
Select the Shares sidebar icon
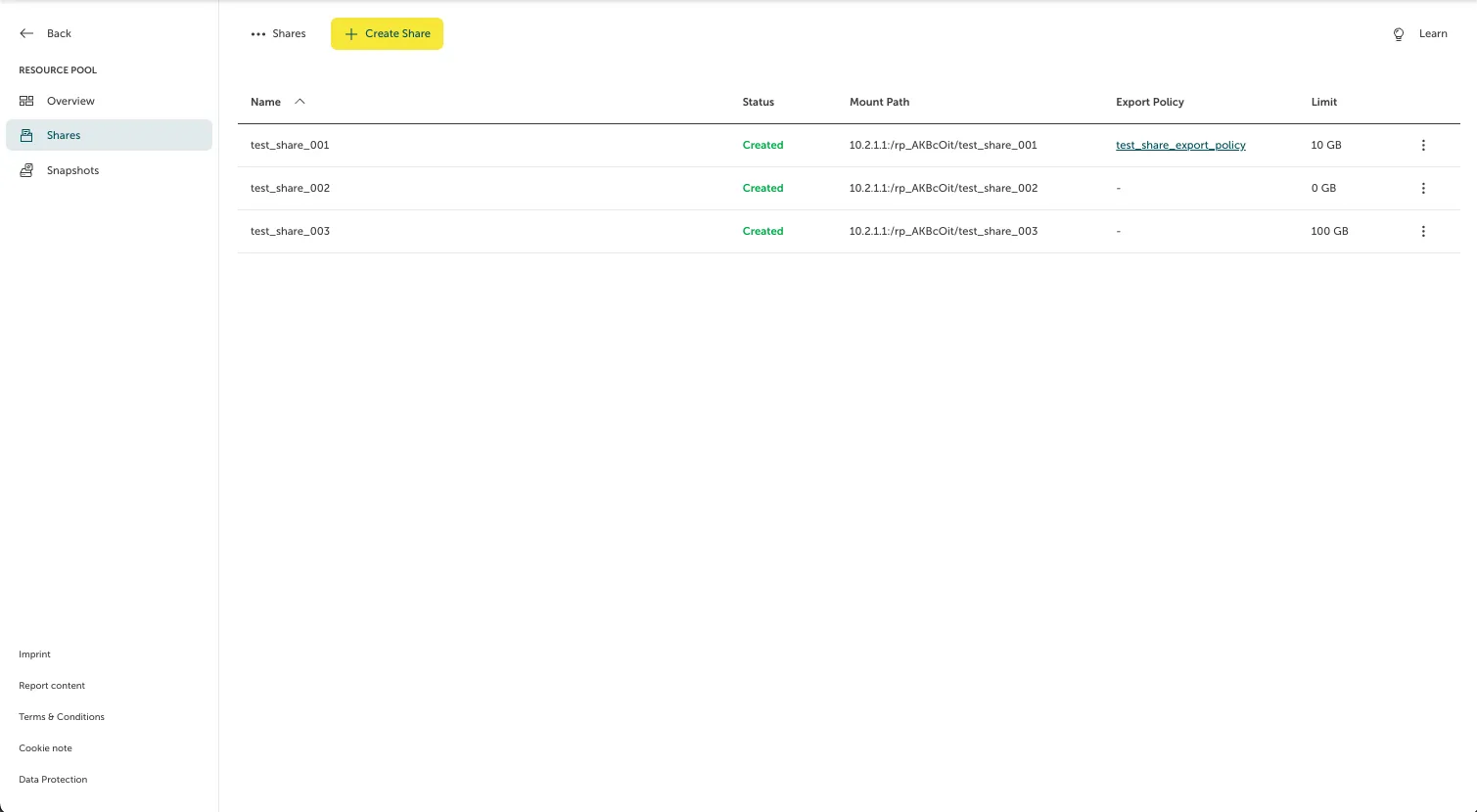[26, 135]
